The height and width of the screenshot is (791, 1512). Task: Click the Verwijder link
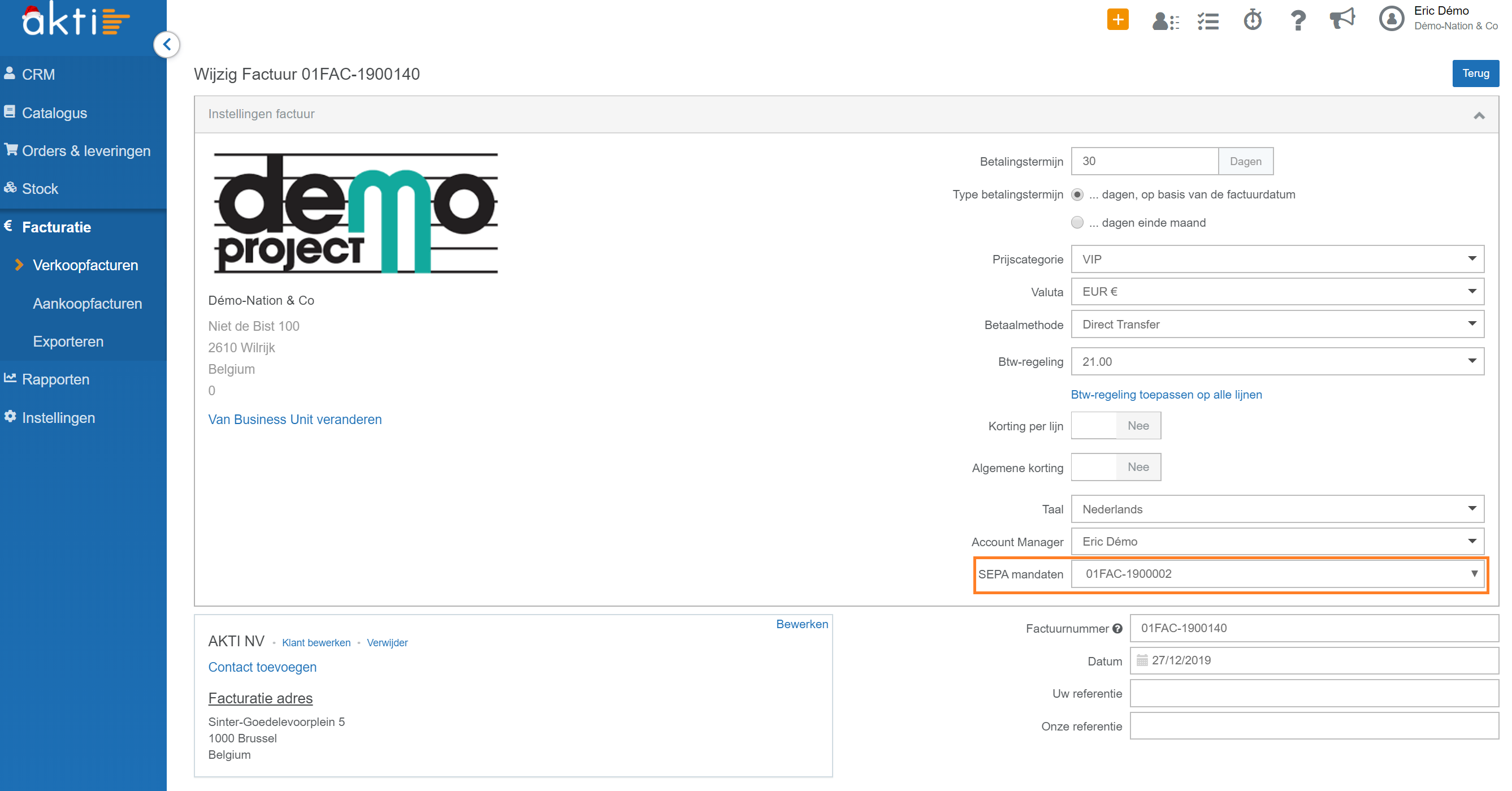(x=387, y=643)
